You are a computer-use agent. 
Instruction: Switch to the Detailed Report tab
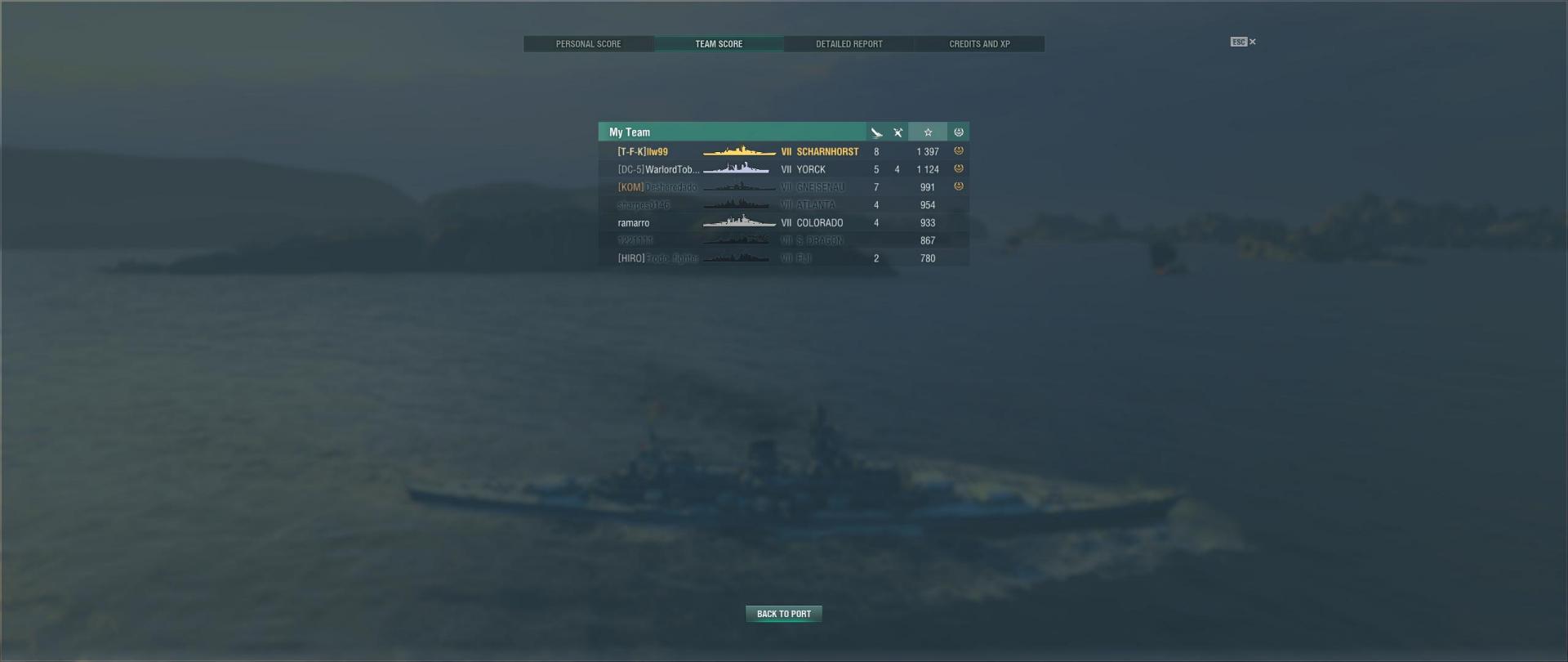tap(849, 44)
